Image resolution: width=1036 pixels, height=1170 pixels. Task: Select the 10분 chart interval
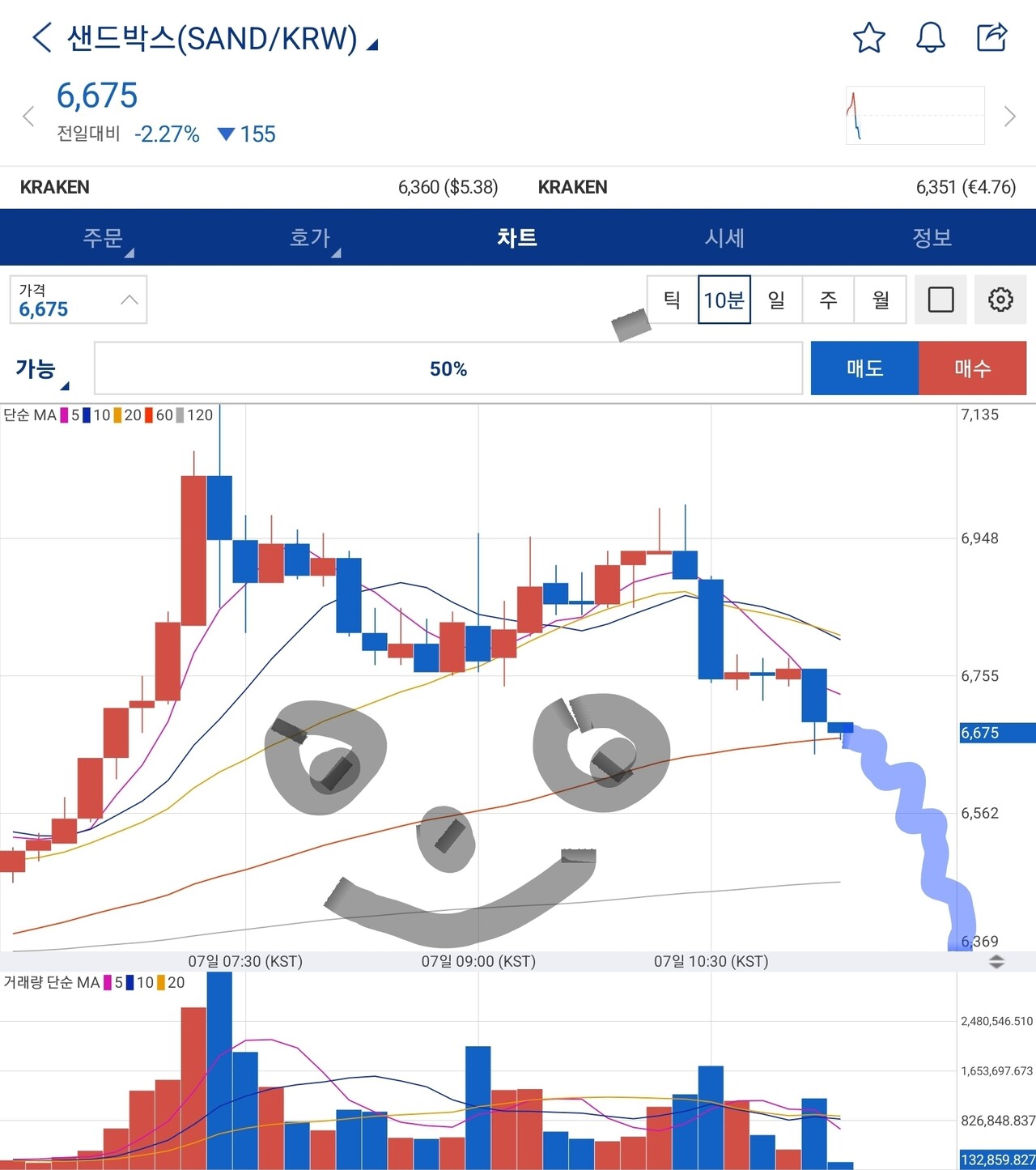[724, 300]
